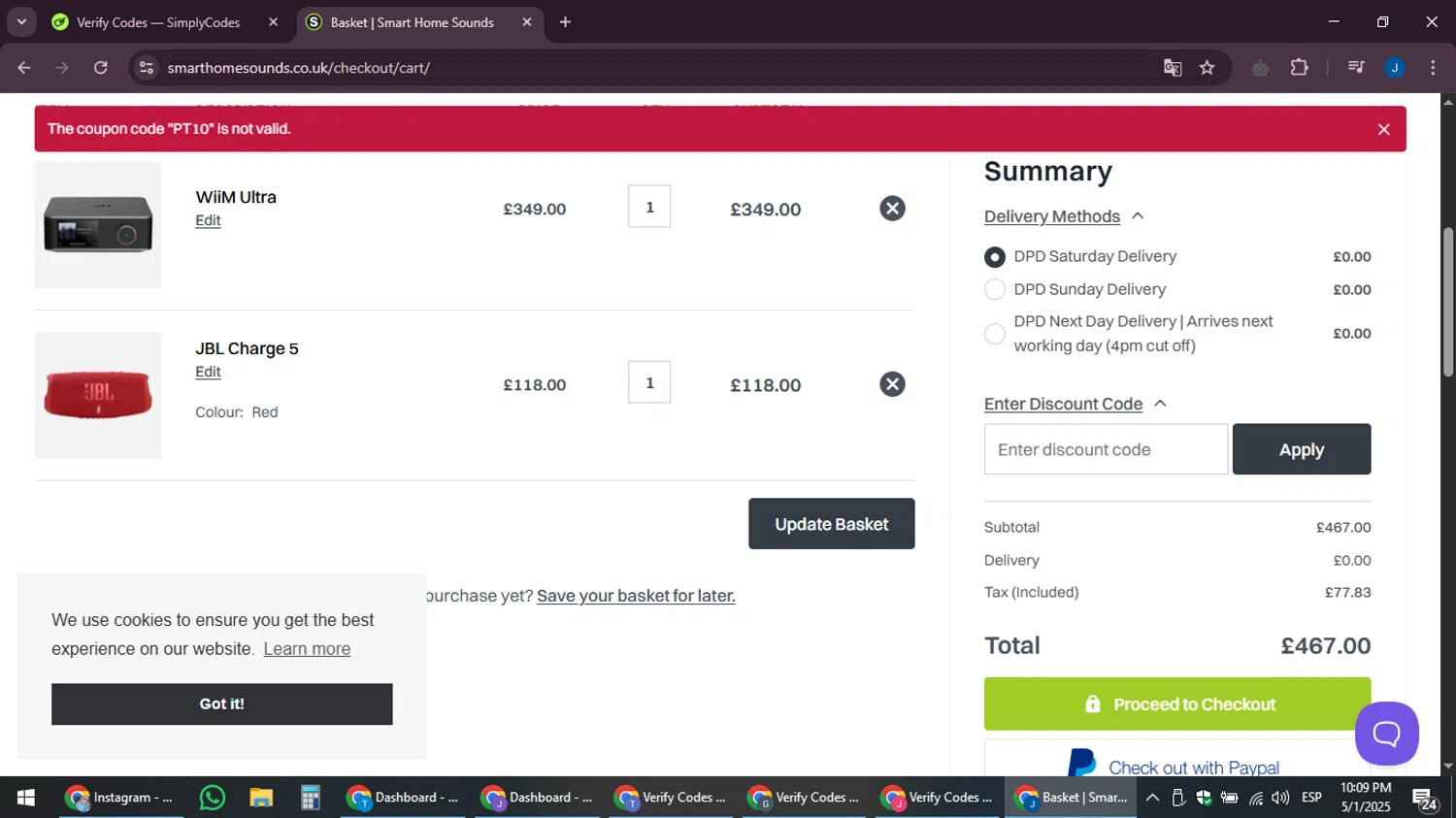
Task: Switch to the Verify Codes SimplyCodes tab
Action: tap(158, 22)
